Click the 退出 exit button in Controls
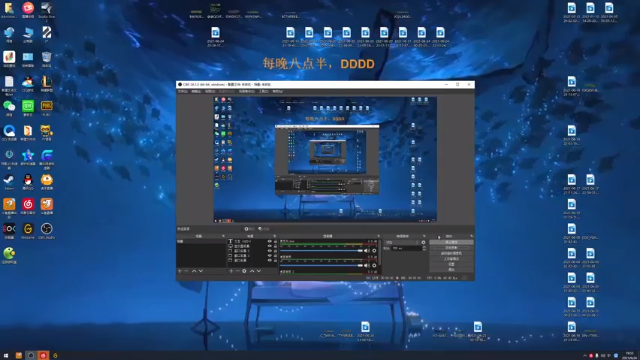The height and width of the screenshot is (360, 640). (x=451, y=269)
